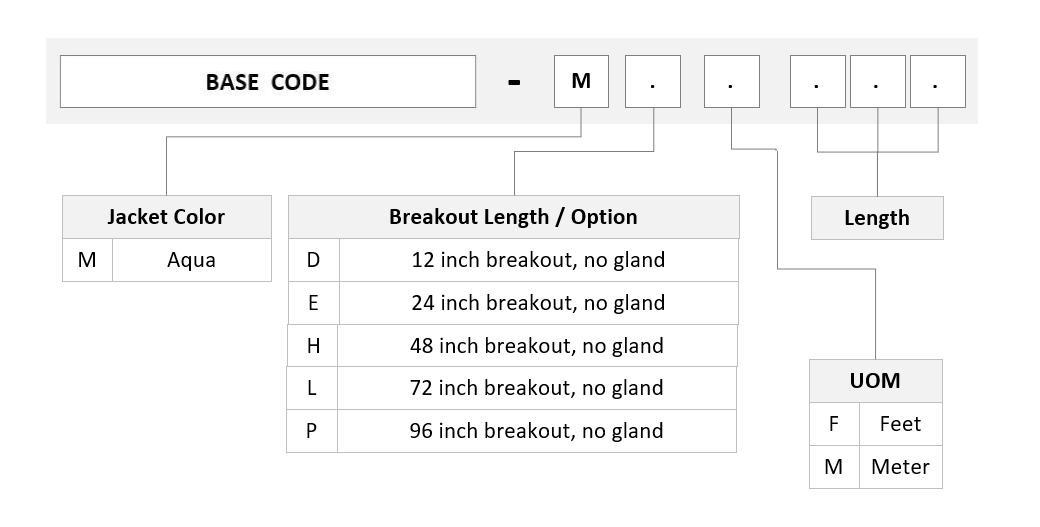Select the M code box after the dash

pyautogui.click(x=581, y=82)
